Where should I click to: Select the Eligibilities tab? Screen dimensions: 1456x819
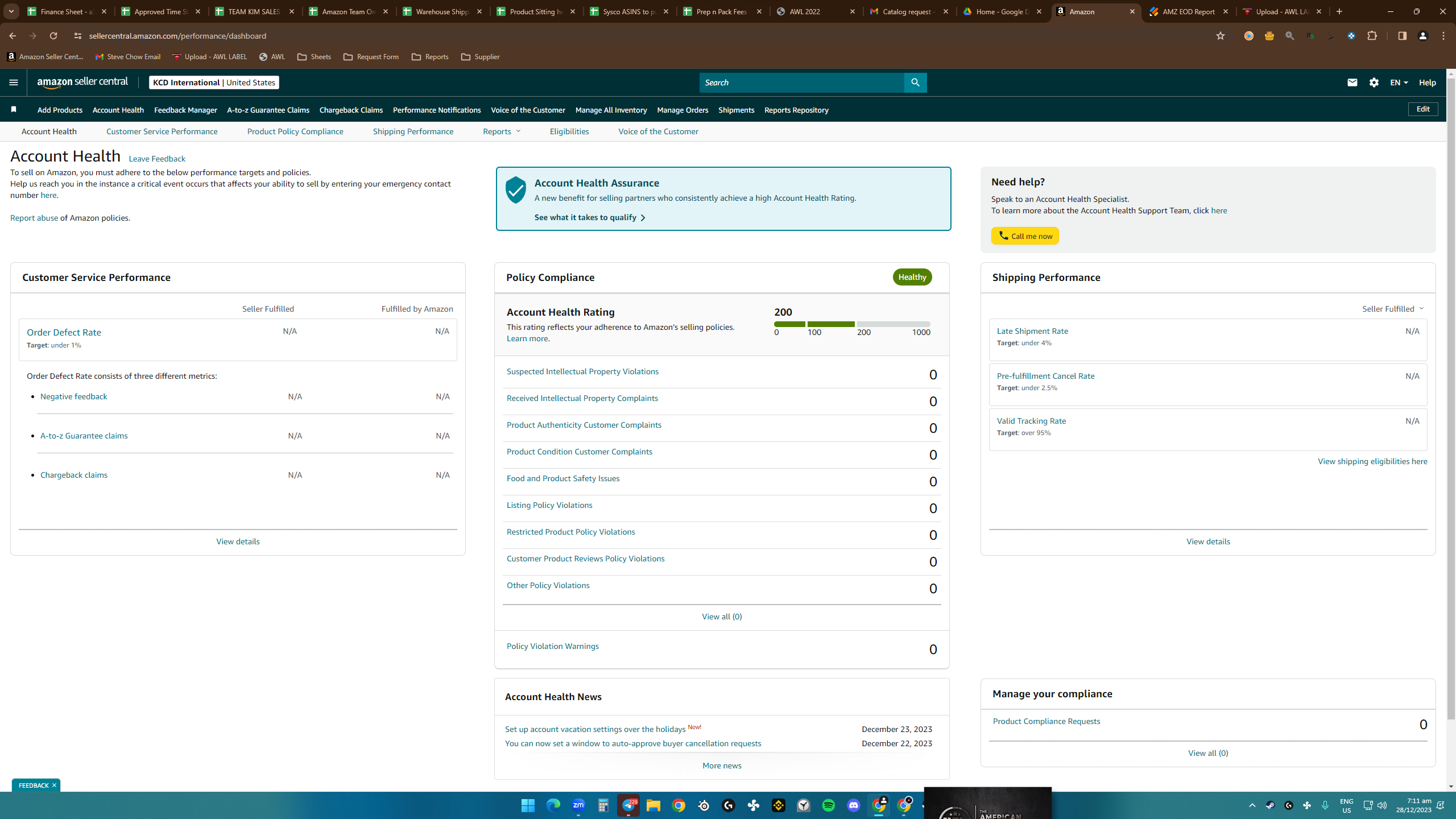(x=569, y=131)
